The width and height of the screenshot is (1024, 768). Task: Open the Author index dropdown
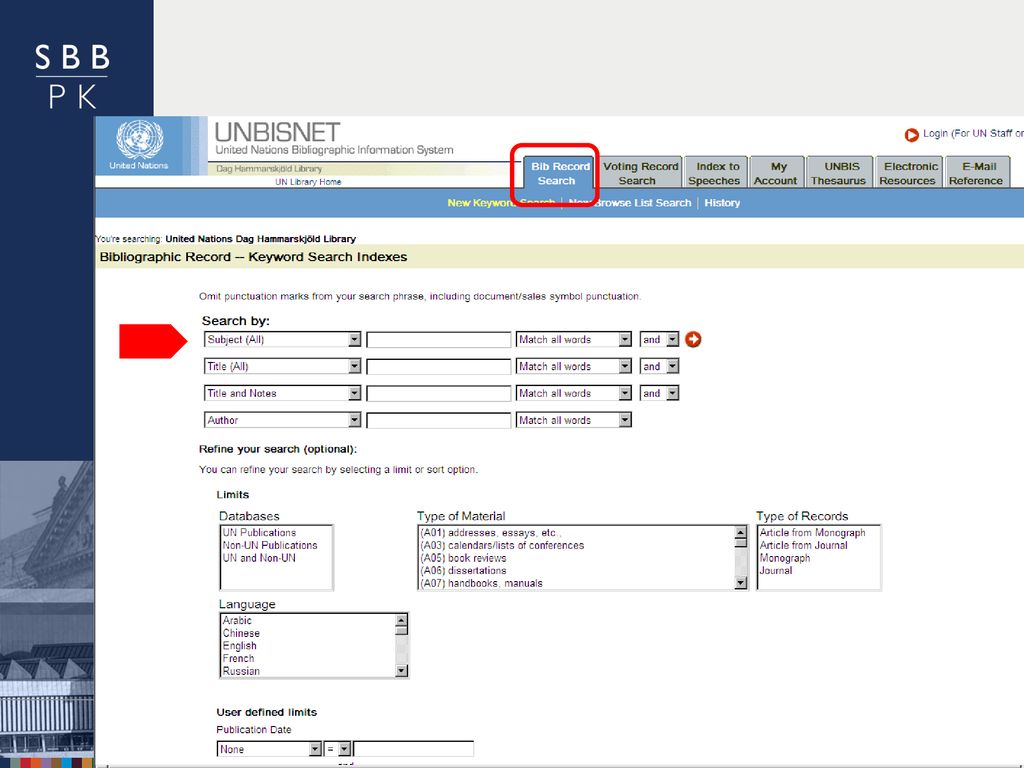click(282, 421)
